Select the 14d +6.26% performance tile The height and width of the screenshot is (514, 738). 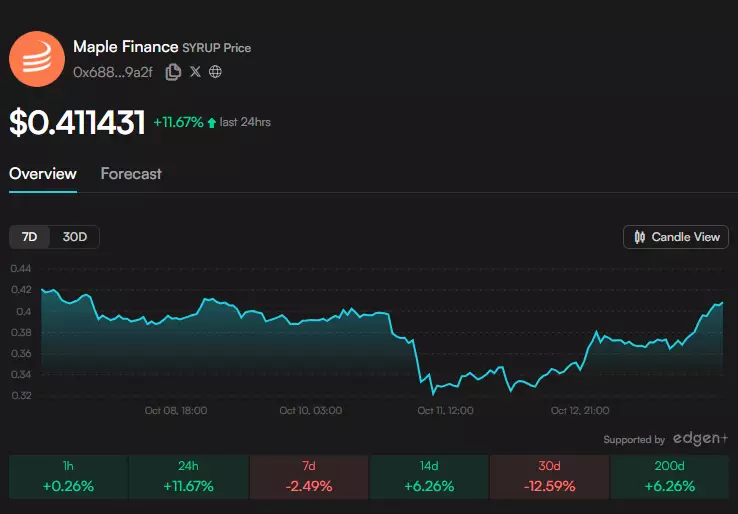[x=429, y=477]
